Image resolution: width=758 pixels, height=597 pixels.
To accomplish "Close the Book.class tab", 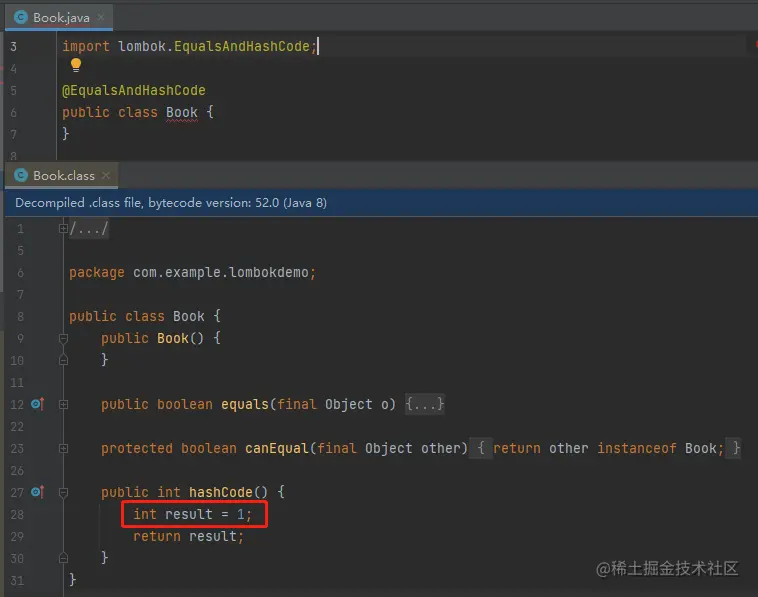I will coord(106,175).
